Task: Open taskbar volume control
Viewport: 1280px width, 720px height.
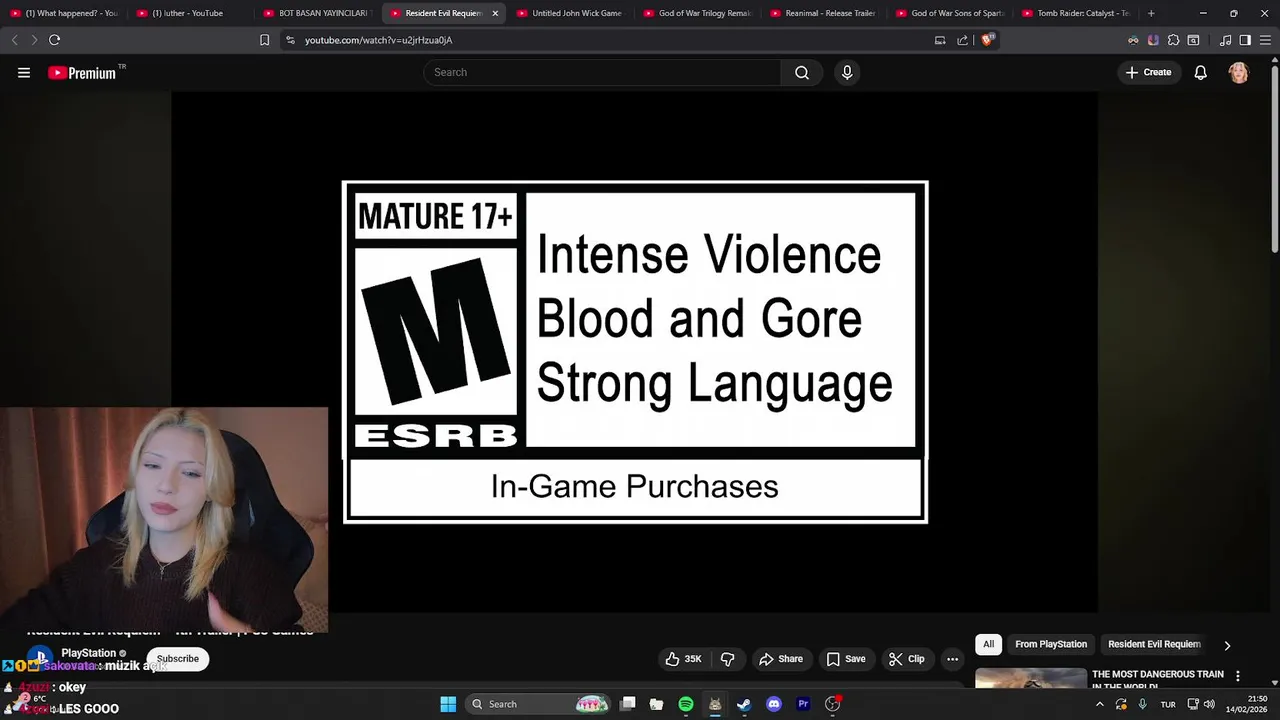Action: 1209,704
